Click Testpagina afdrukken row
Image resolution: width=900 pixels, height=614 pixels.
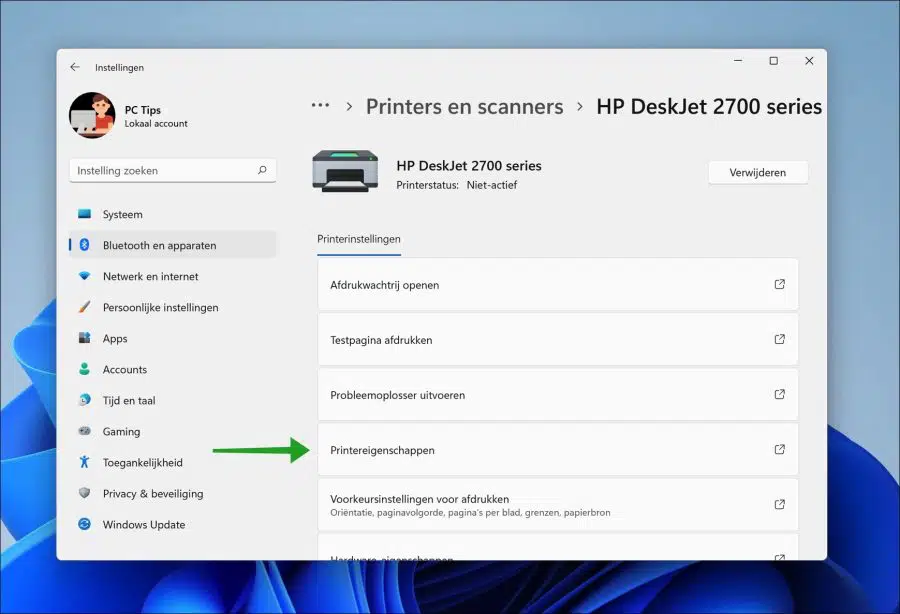pyautogui.click(x=558, y=340)
